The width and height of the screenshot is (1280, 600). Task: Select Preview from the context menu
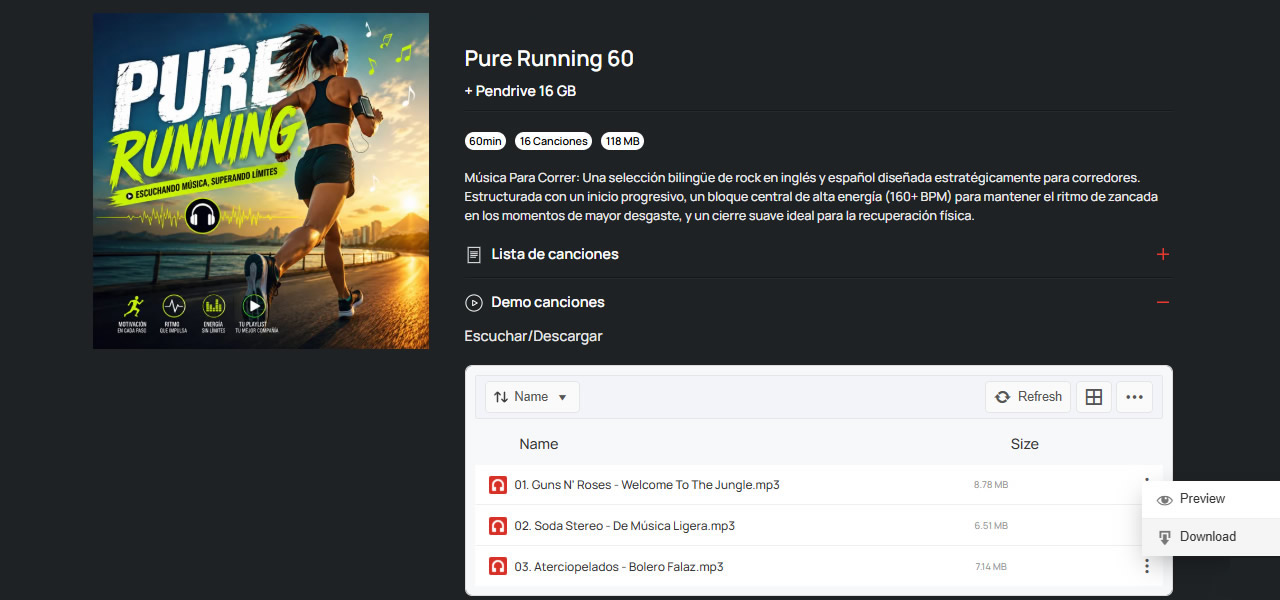1211,499
